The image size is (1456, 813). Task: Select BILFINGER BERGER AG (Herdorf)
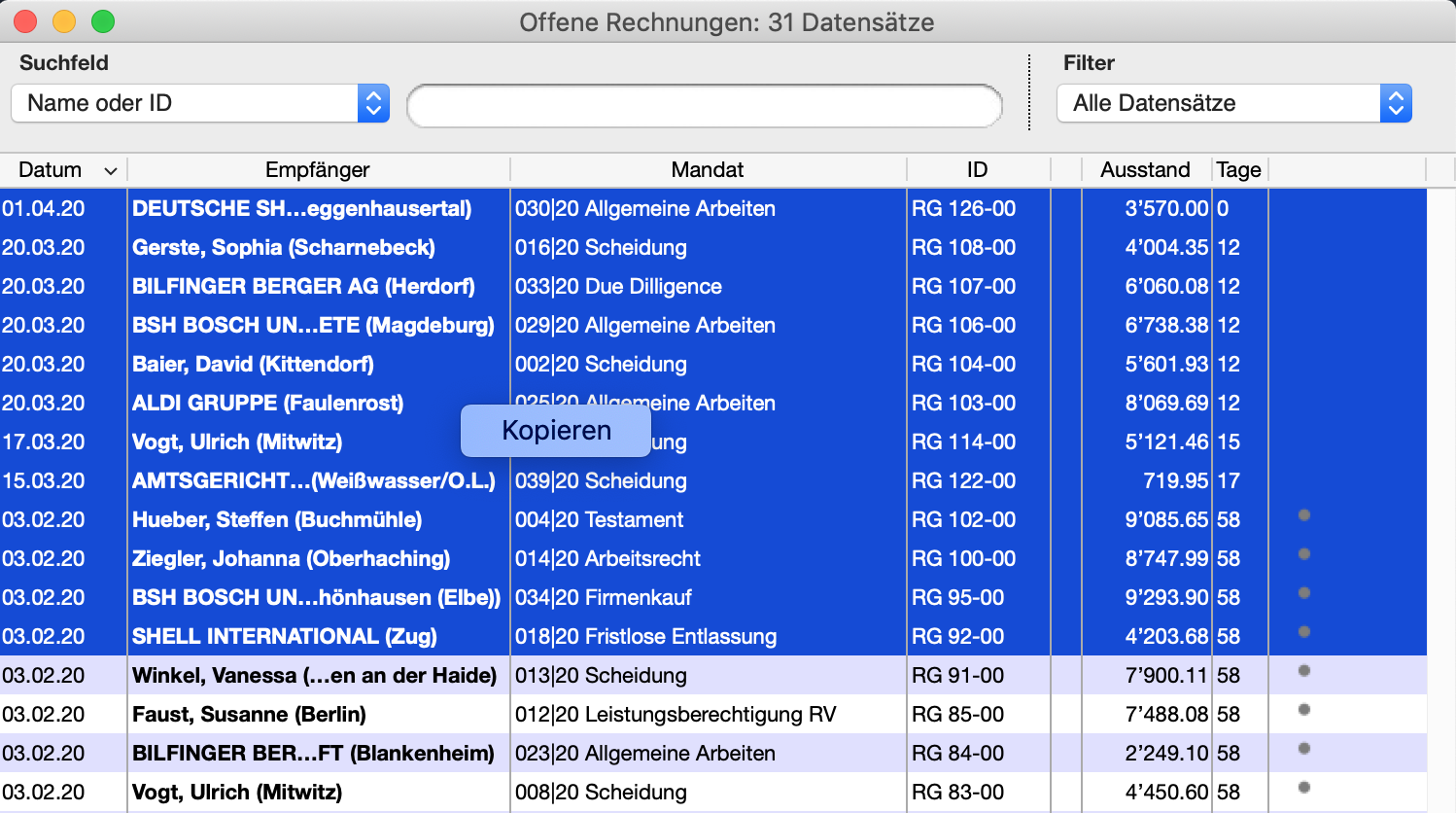click(303, 287)
